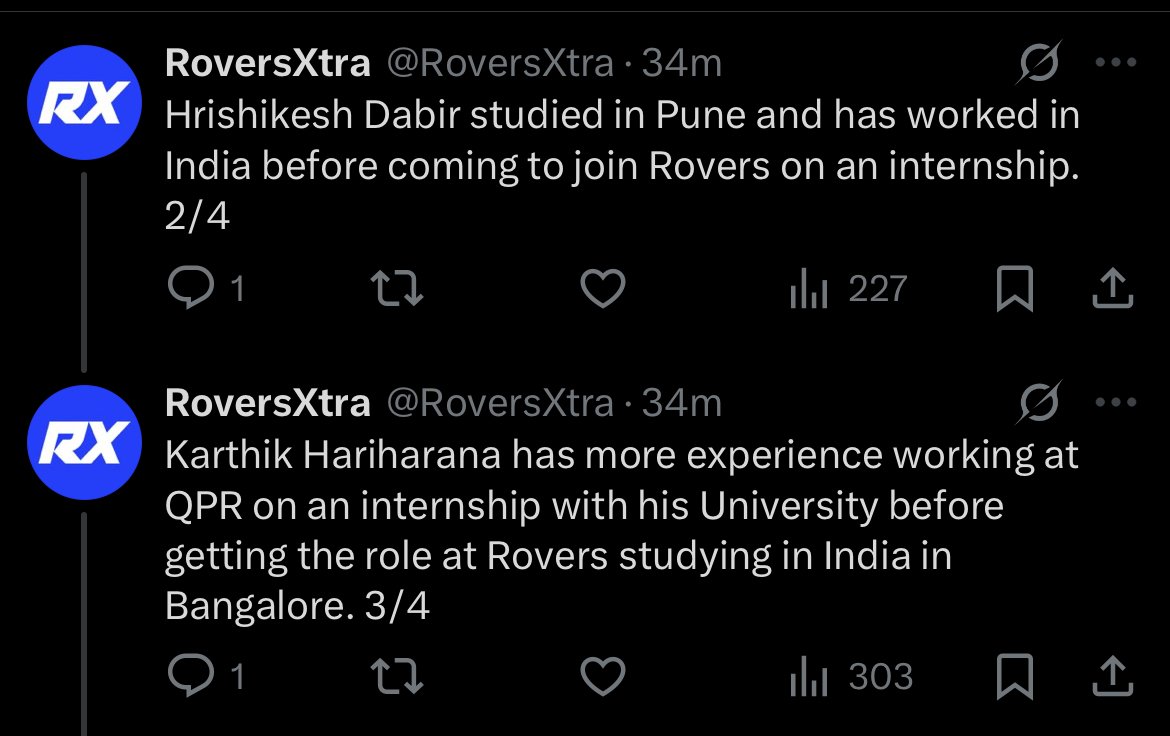Like the Hrishikesh Dabir tweet
The width and height of the screenshot is (1170, 736).
tap(603, 290)
